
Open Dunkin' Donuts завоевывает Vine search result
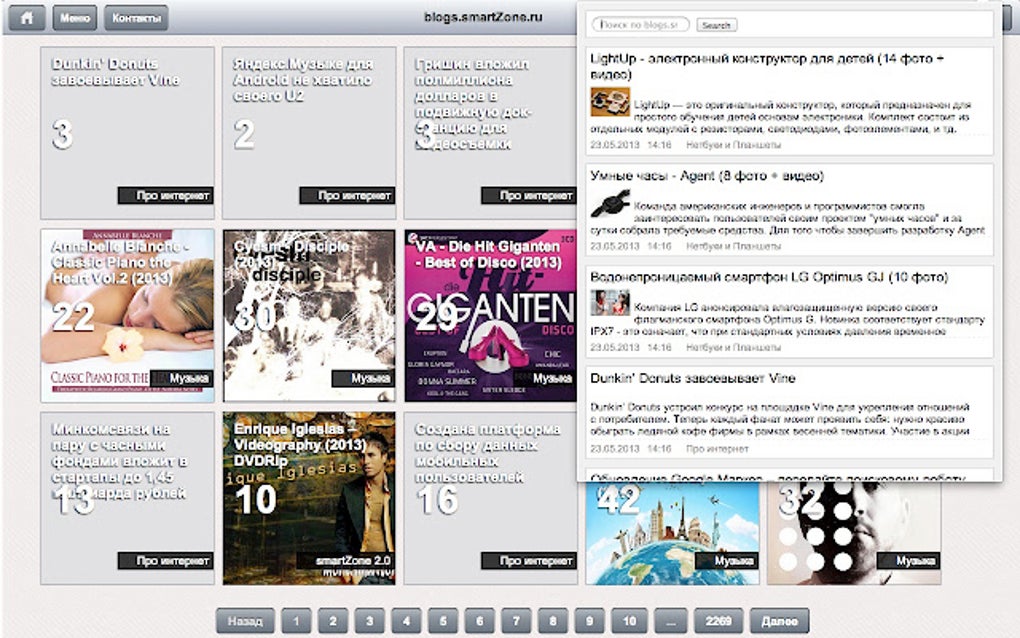pyautogui.click(x=692, y=379)
